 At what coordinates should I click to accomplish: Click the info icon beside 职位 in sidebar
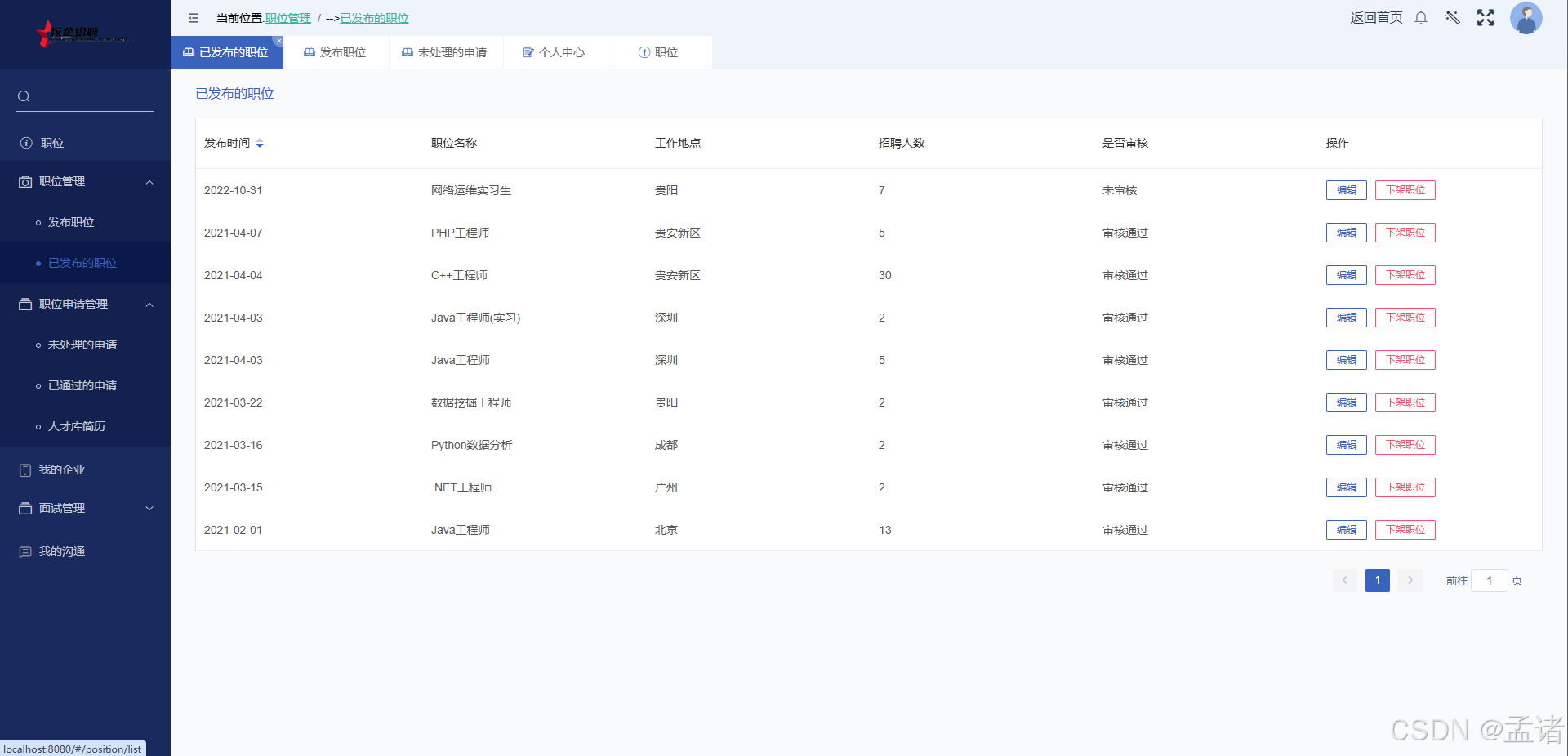pos(26,143)
